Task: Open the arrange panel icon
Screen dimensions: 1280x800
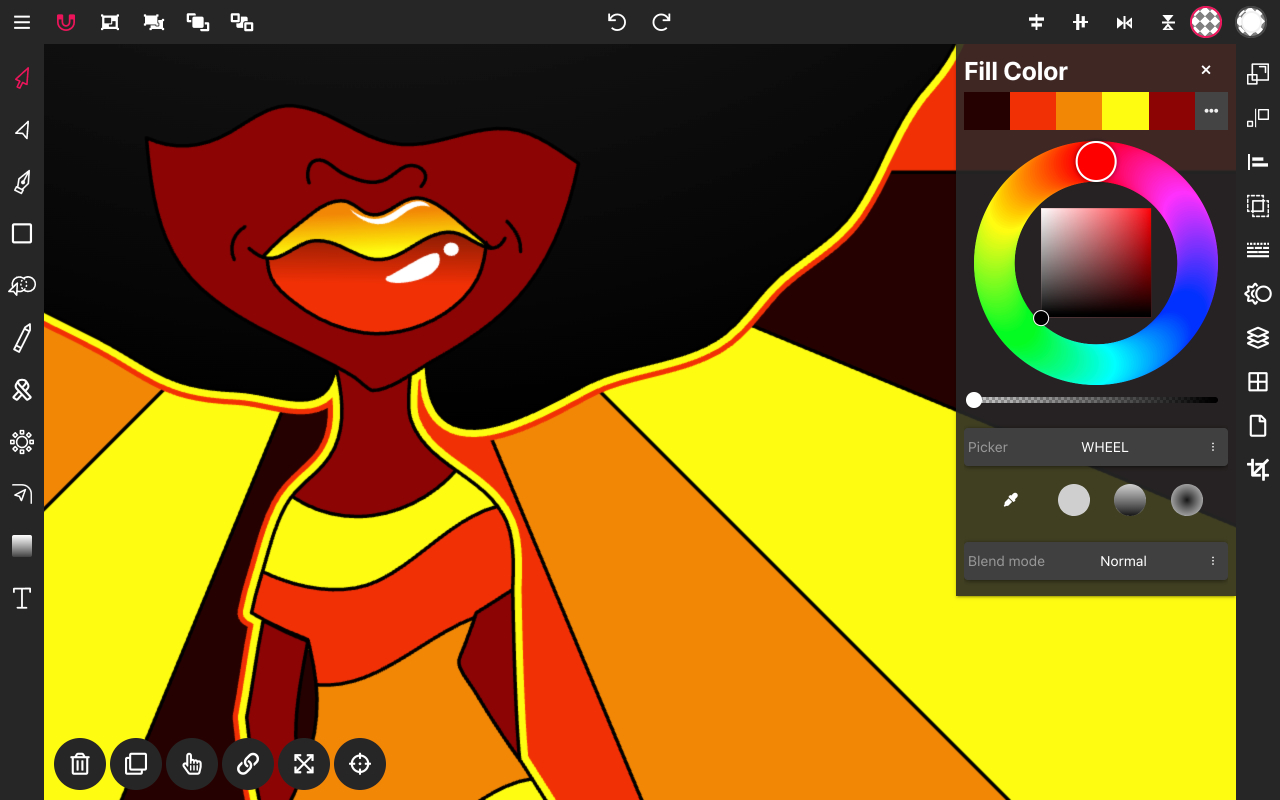Action: pyautogui.click(x=1258, y=74)
